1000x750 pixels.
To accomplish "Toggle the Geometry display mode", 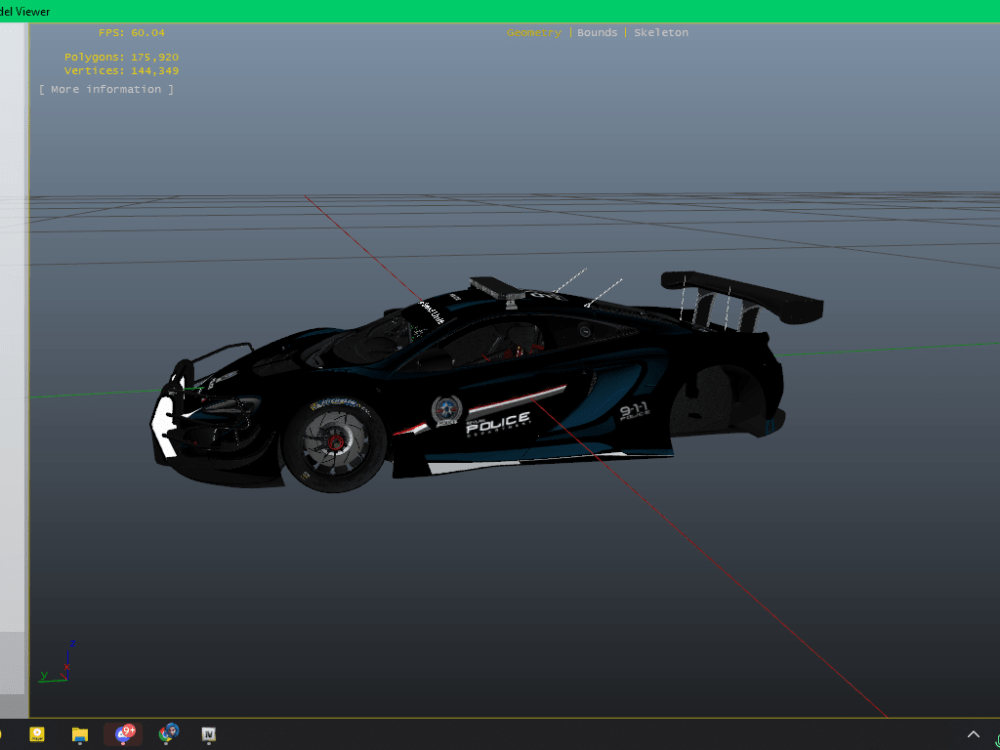I will (x=534, y=32).
